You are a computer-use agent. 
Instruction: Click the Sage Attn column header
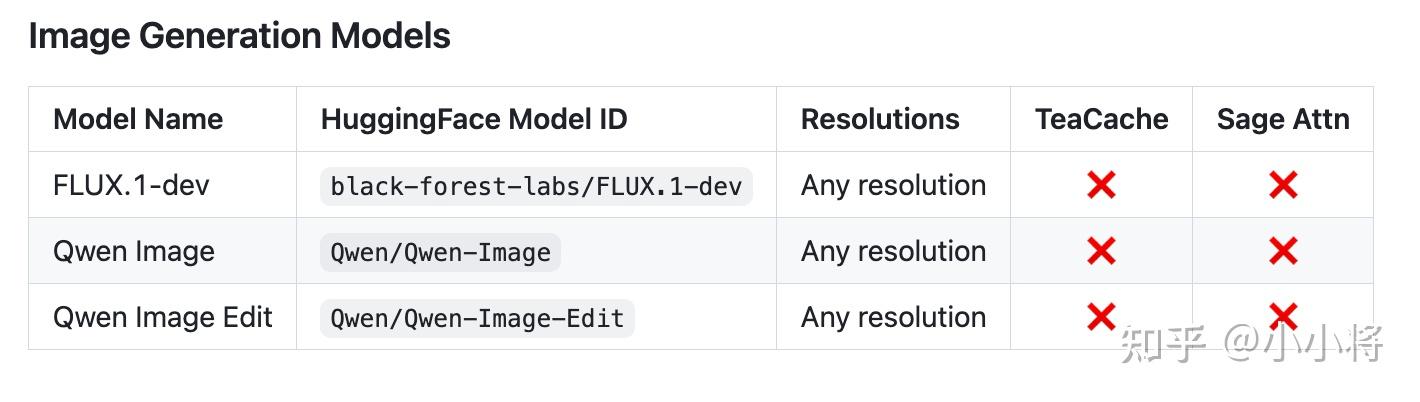pos(1283,119)
